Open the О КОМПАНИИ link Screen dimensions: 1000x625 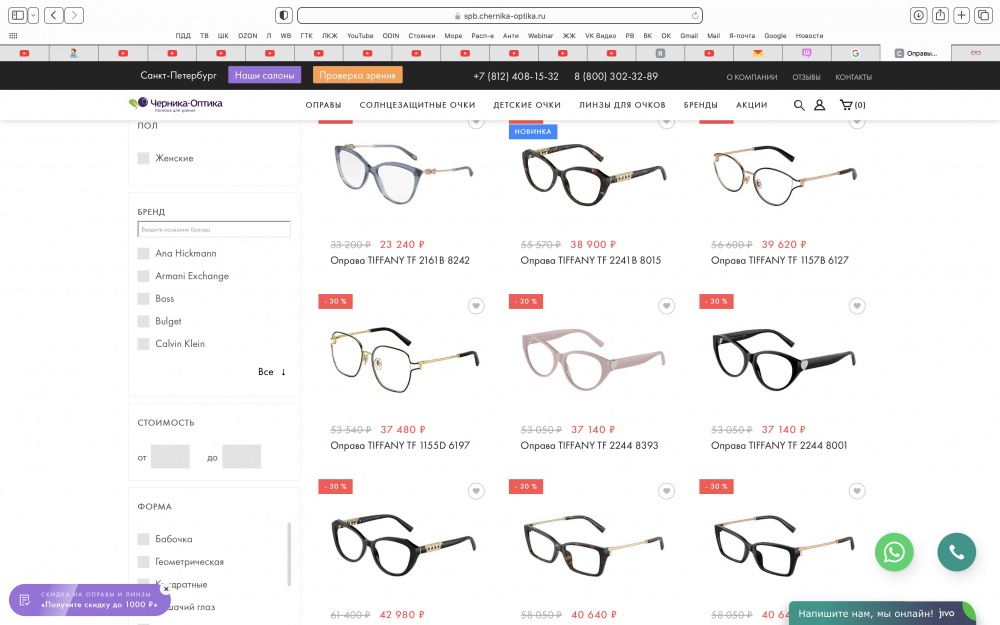(752, 77)
